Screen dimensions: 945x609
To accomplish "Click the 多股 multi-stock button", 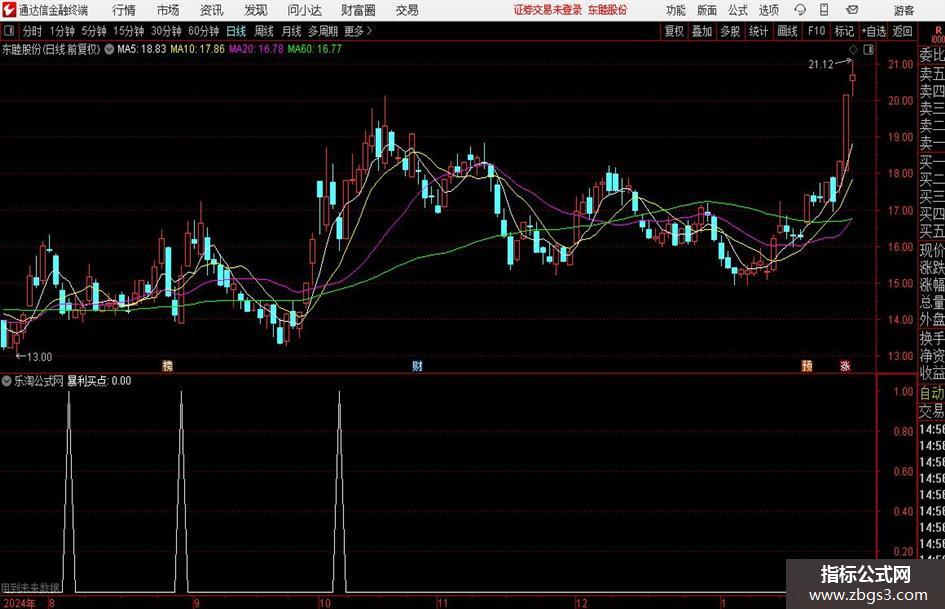I will [730, 31].
